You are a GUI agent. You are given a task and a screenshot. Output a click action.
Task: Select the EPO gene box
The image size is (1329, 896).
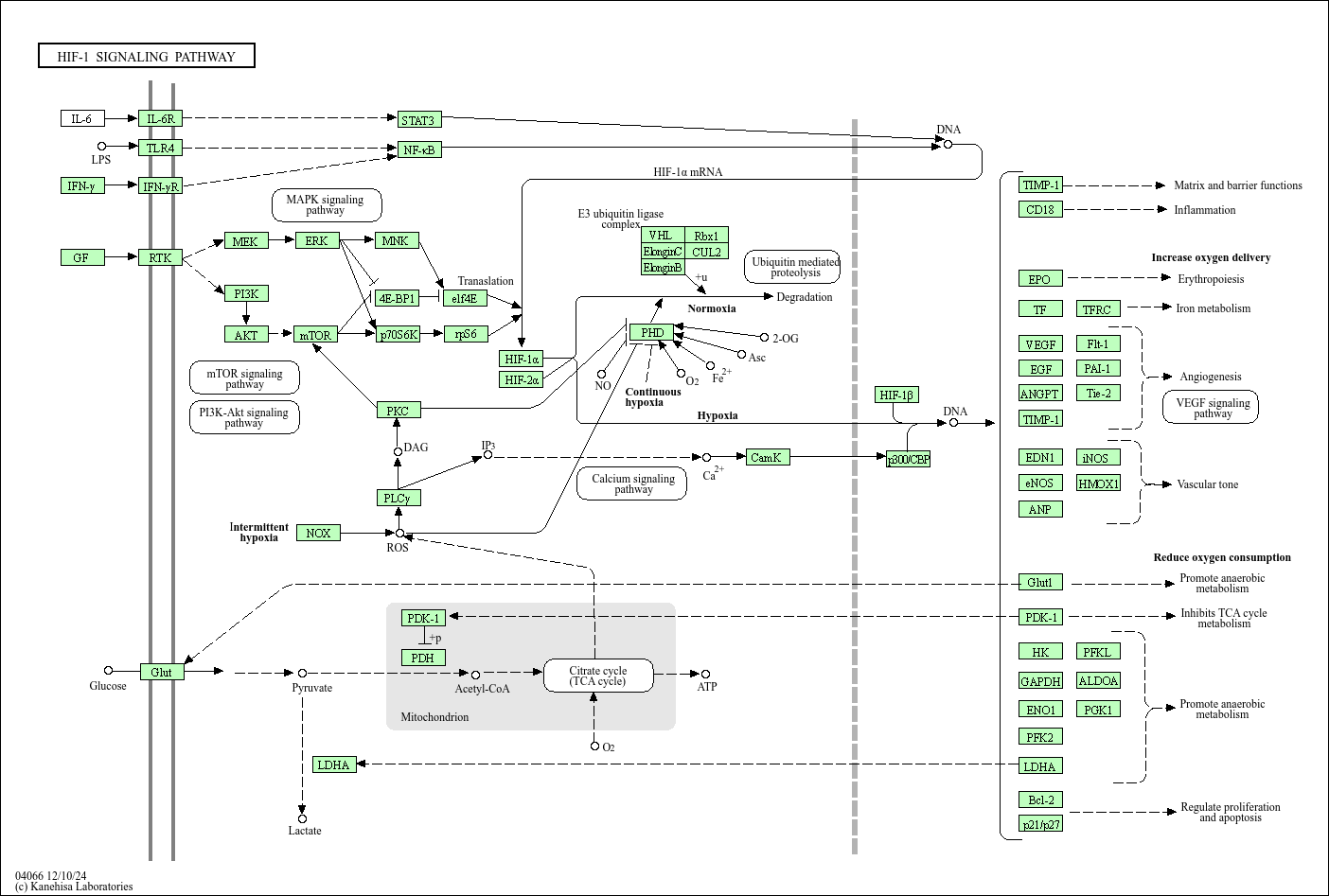click(1039, 278)
